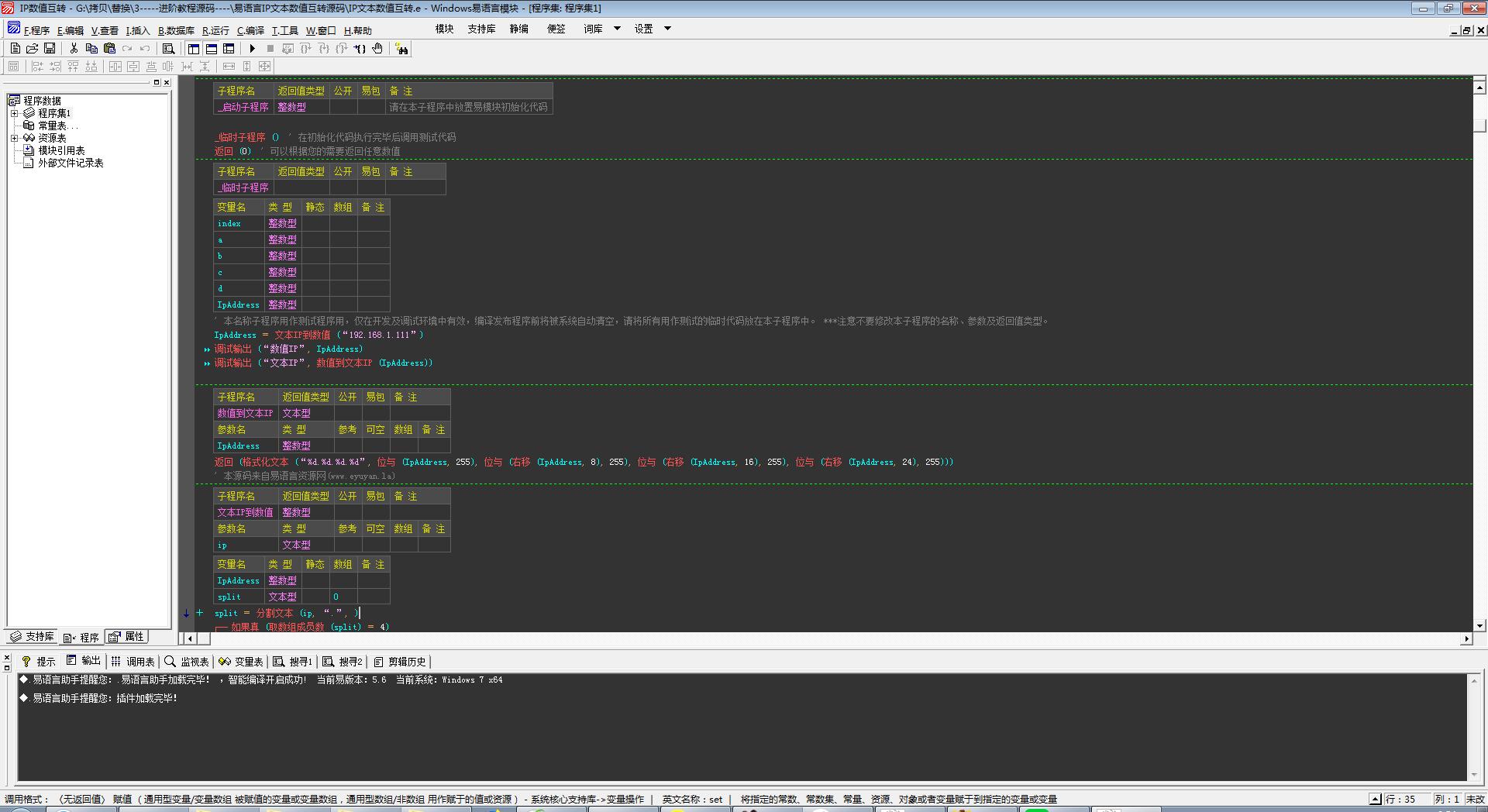This screenshot has width=1488, height=812.
Task: Open the W.窗口 menu
Action: point(321,30)
